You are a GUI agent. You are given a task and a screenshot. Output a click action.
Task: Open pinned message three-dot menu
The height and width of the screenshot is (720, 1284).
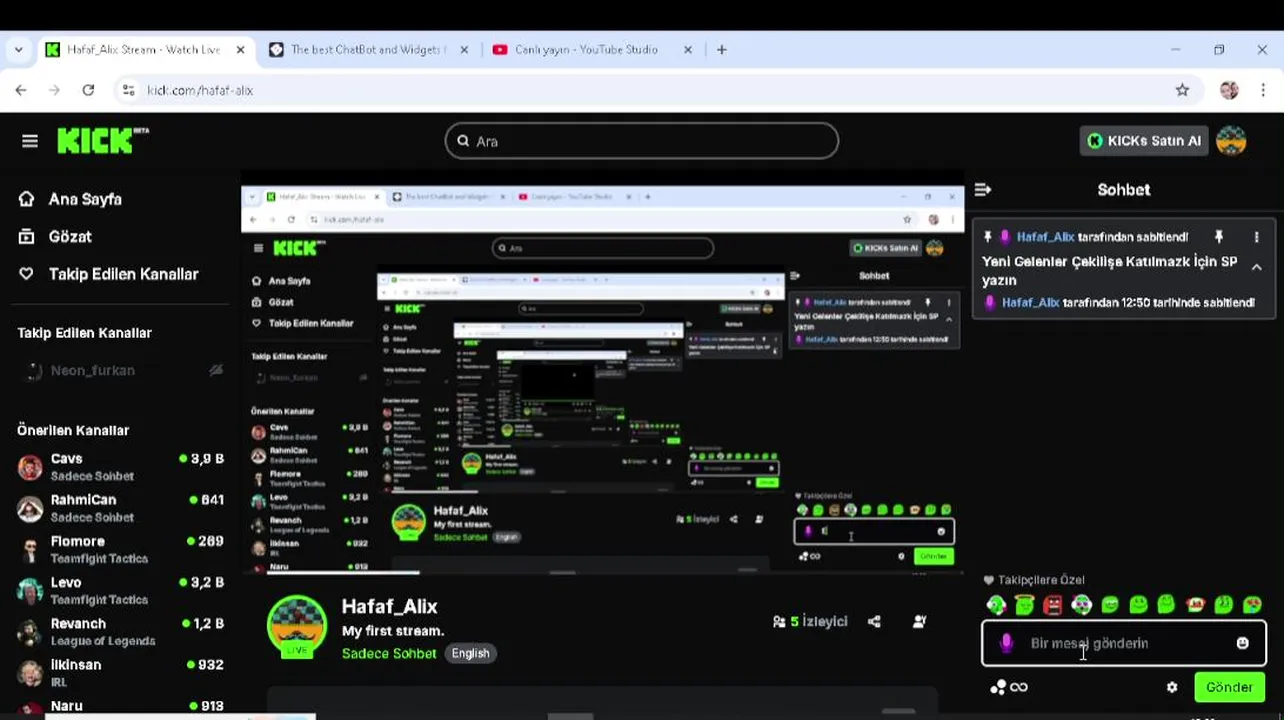tap(1256, 237)
